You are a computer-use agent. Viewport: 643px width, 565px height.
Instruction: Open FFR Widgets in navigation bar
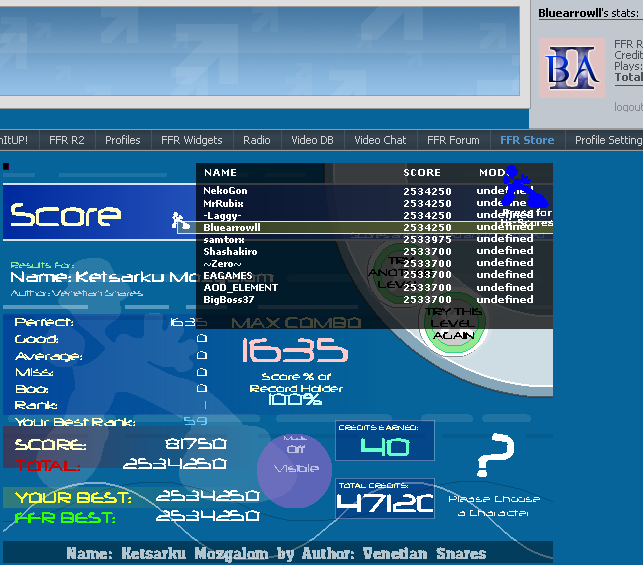click(191, 140)
